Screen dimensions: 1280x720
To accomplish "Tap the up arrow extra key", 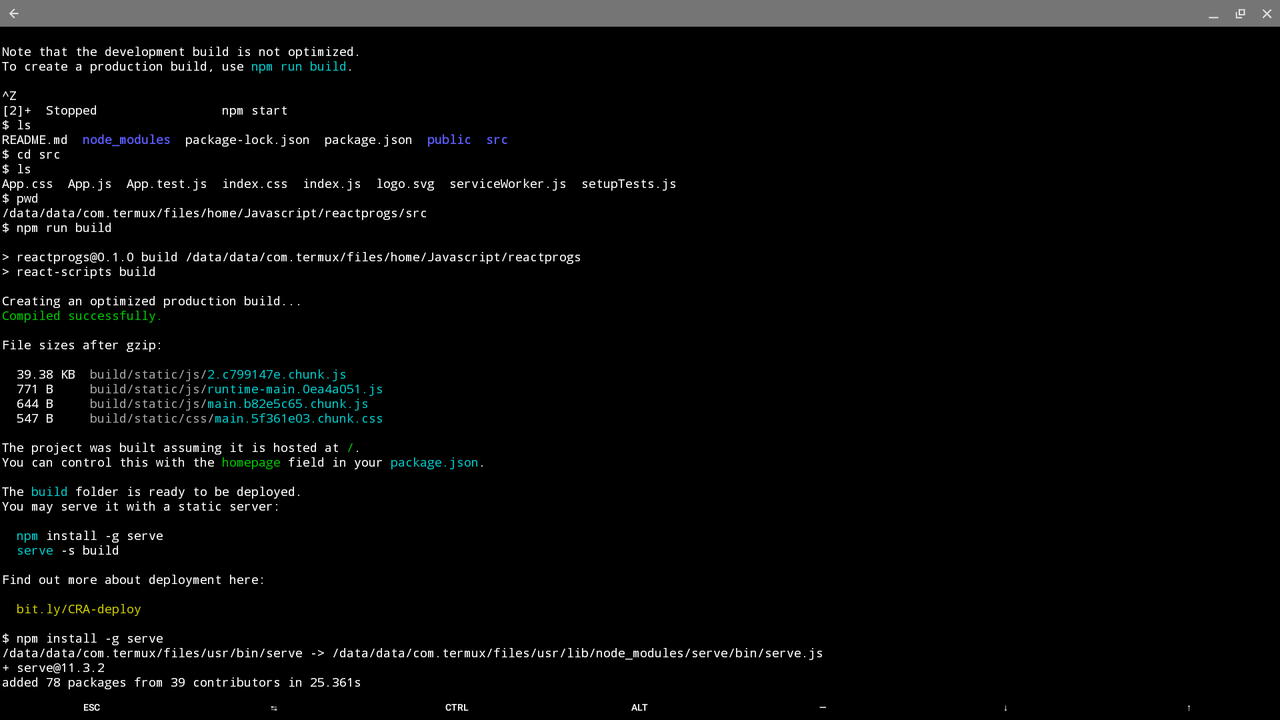I will point(1189,707).
